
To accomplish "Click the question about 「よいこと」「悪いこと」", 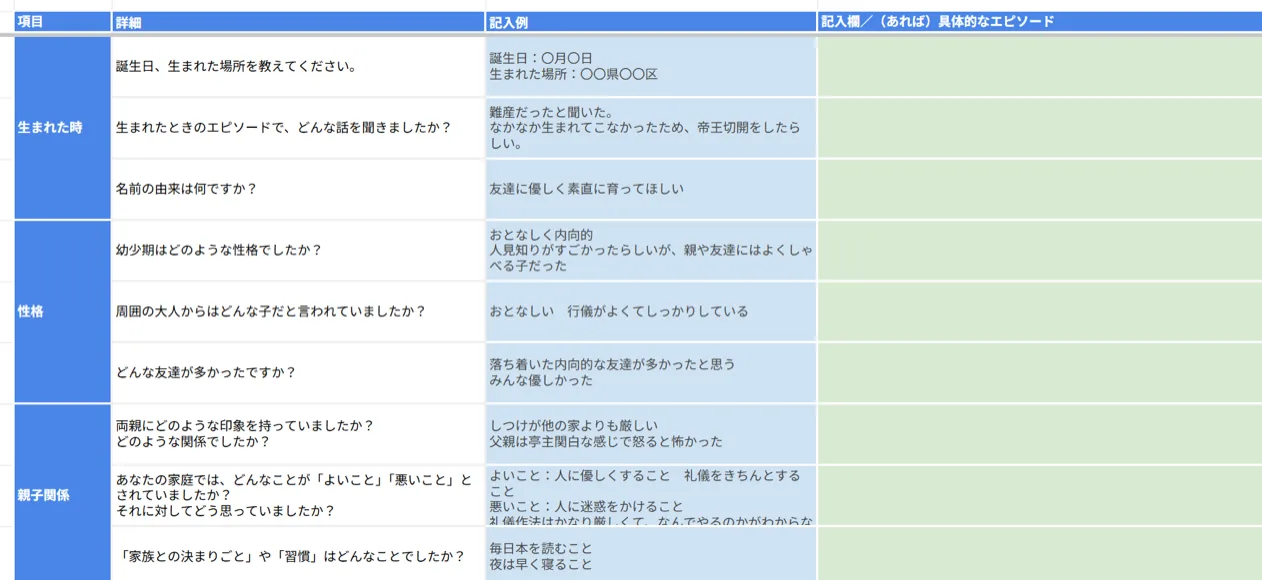I will pos(298,496).
